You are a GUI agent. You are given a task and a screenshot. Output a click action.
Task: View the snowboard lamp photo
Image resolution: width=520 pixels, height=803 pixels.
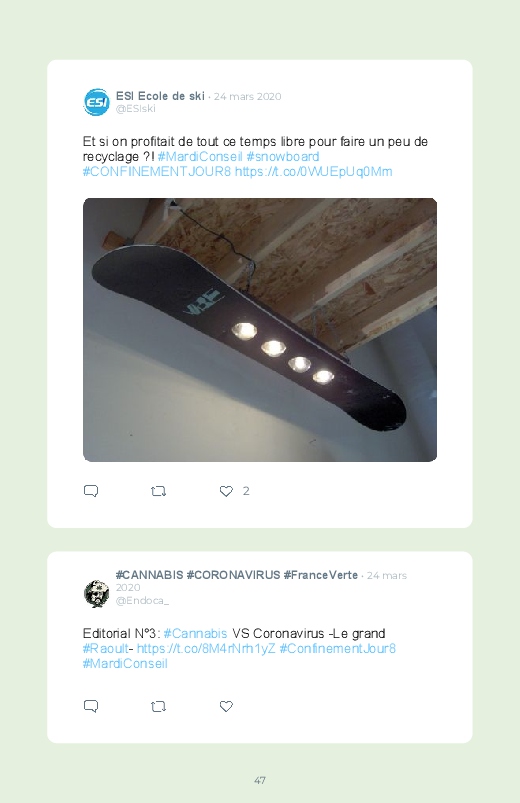click(x=260, y=330)
